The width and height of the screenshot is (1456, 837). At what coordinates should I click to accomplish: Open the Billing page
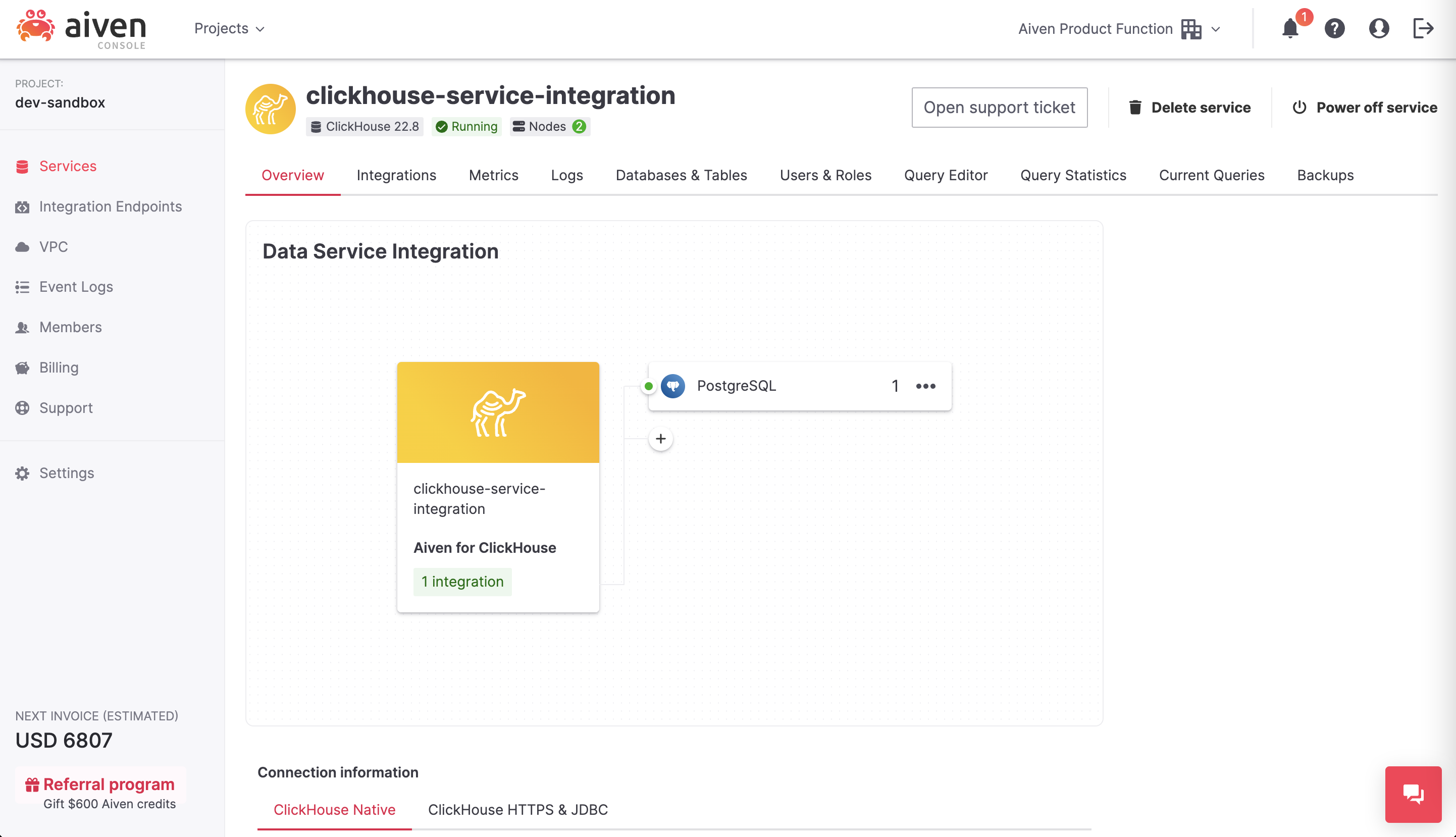(x=59, y=368)
